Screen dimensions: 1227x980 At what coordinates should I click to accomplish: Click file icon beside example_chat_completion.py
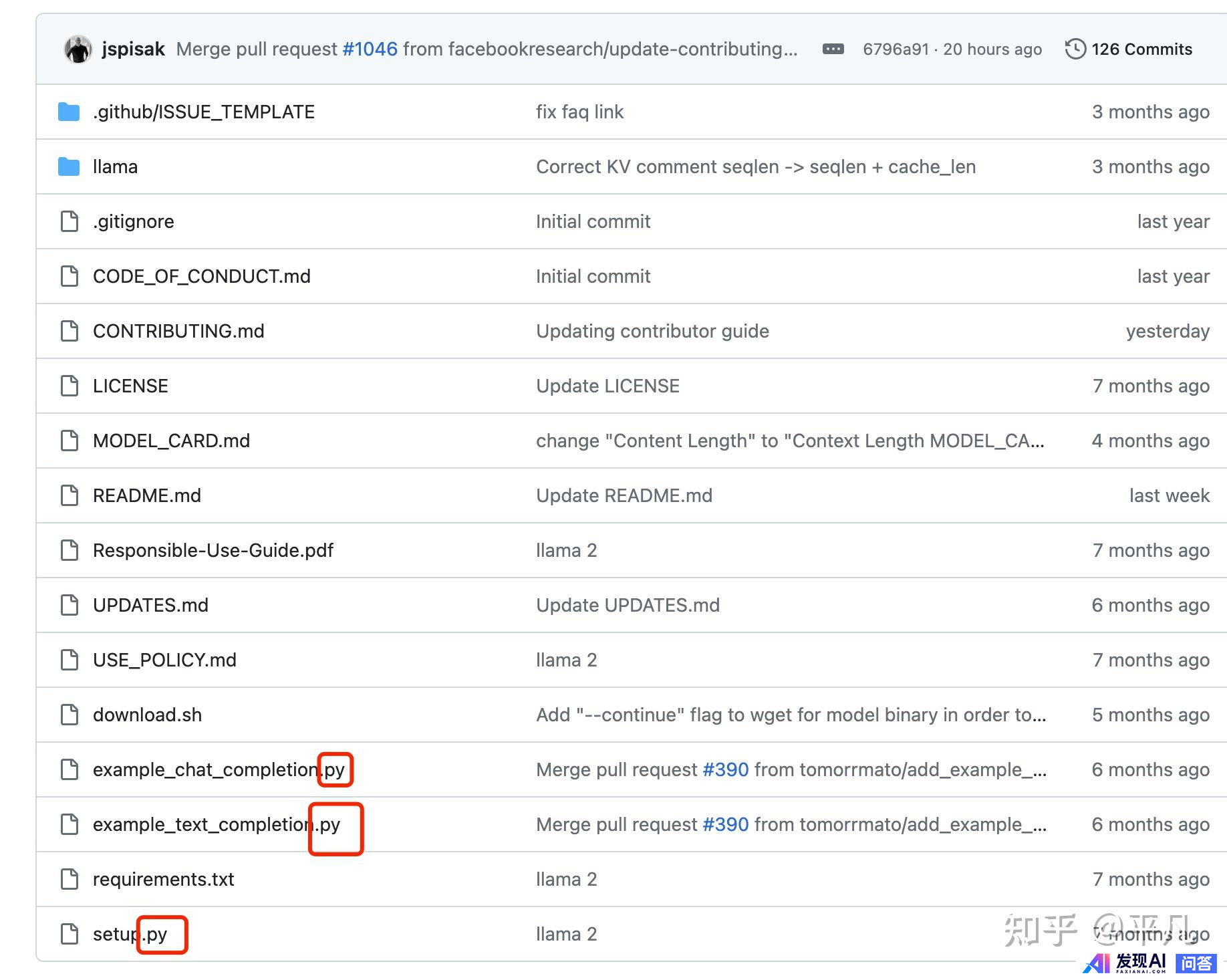click(70, 769)
